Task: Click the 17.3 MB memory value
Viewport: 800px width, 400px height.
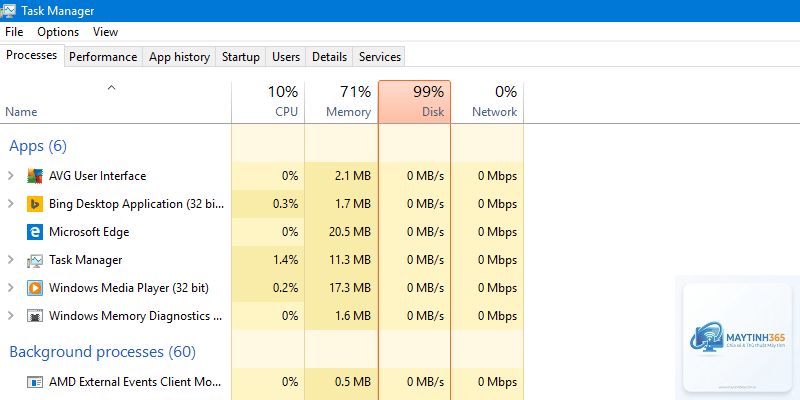Action: tap(350, 288)
